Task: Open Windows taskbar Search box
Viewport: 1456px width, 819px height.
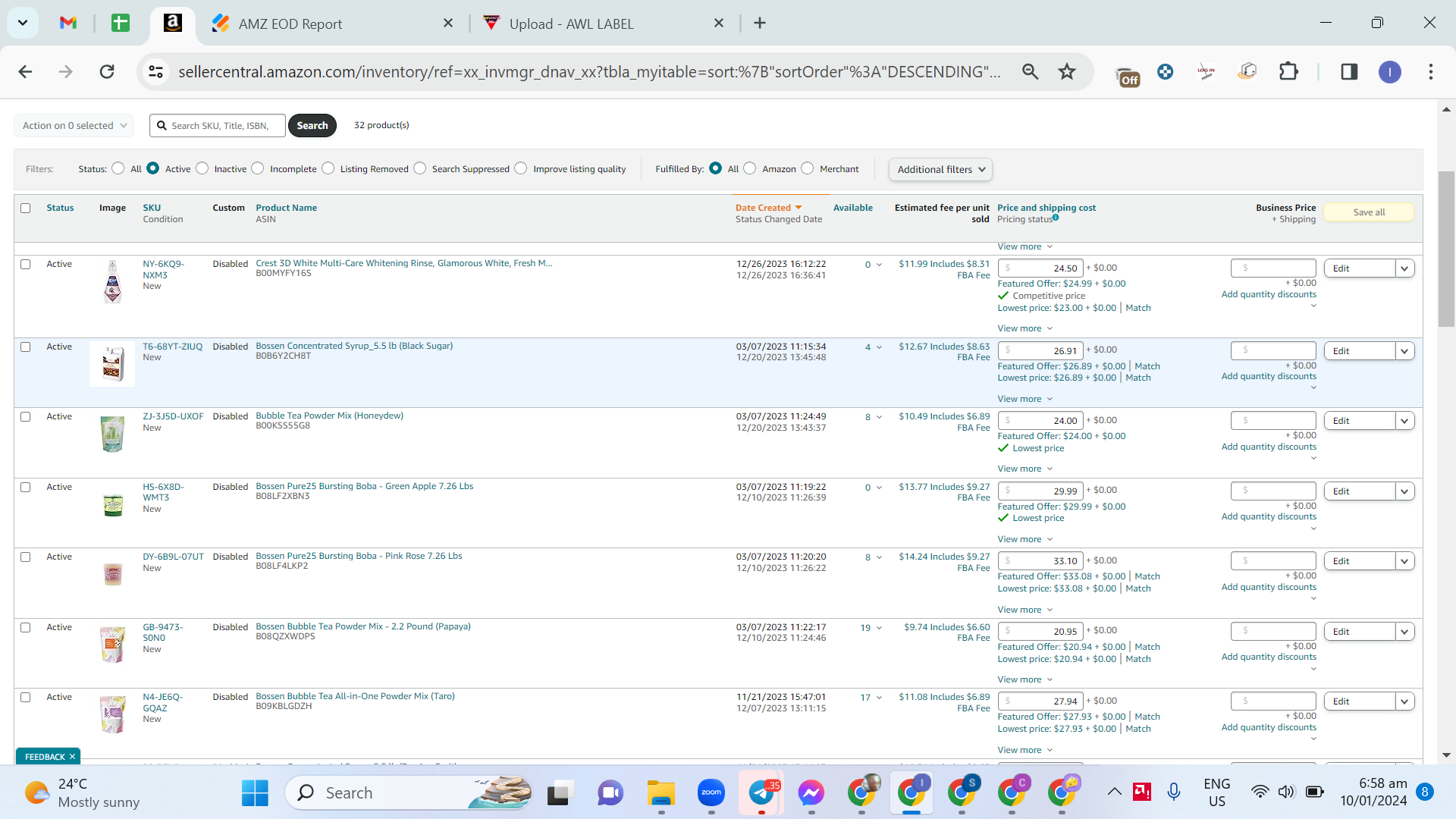Action: [408, 792]
